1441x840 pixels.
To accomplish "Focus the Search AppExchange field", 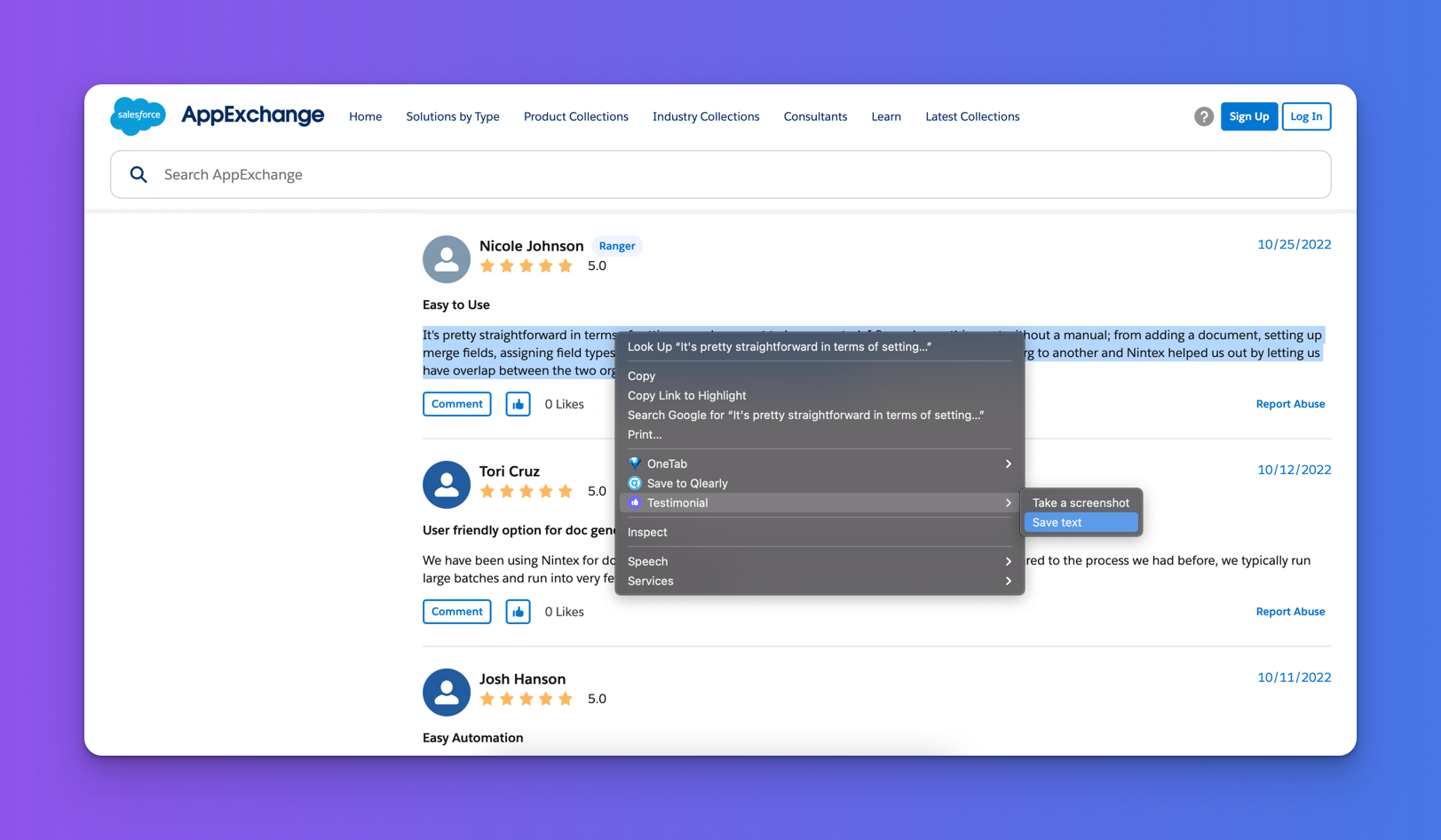I will point(721,174).
